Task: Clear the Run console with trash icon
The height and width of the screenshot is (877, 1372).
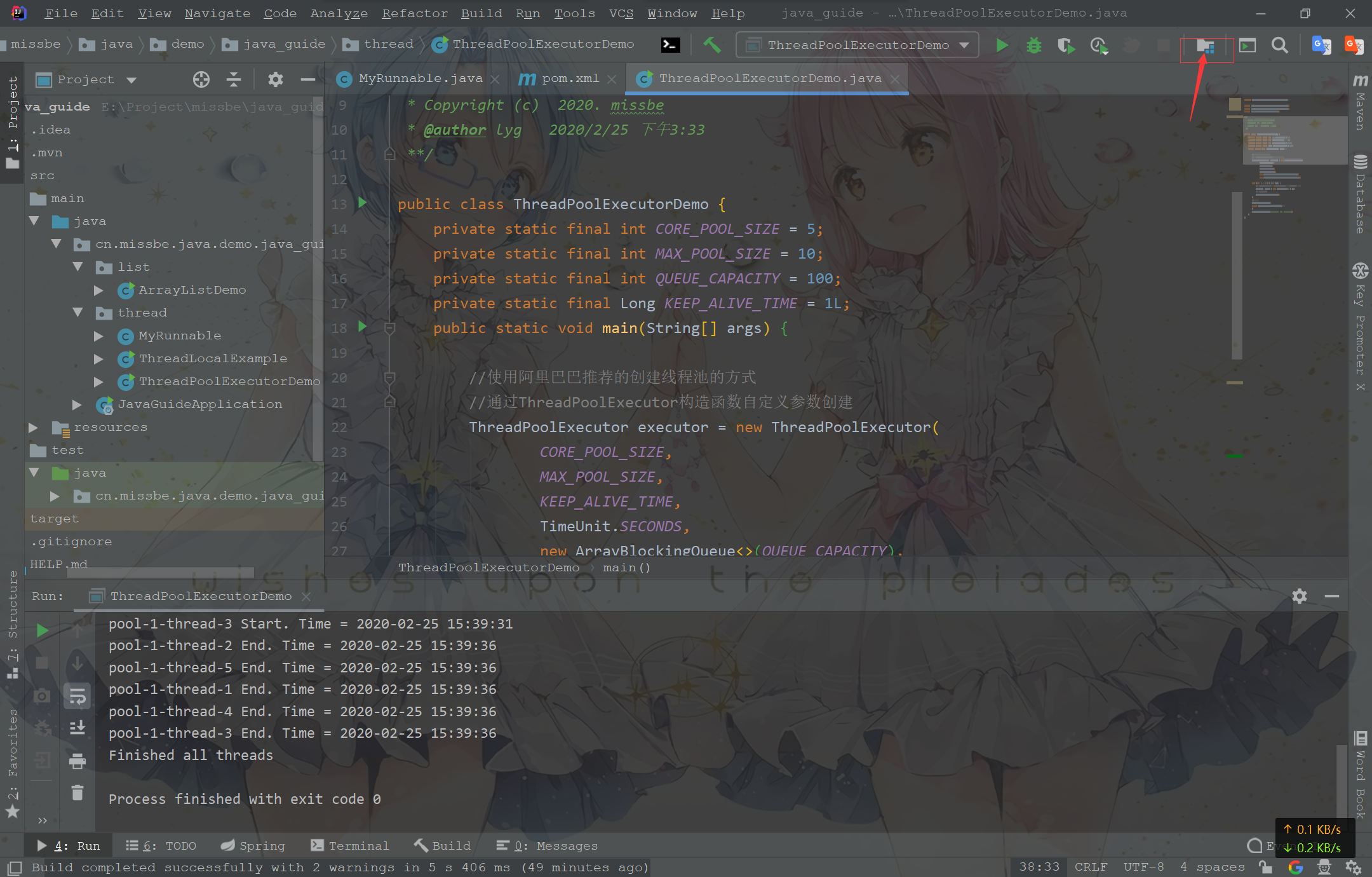Action: tap(77, 792)
